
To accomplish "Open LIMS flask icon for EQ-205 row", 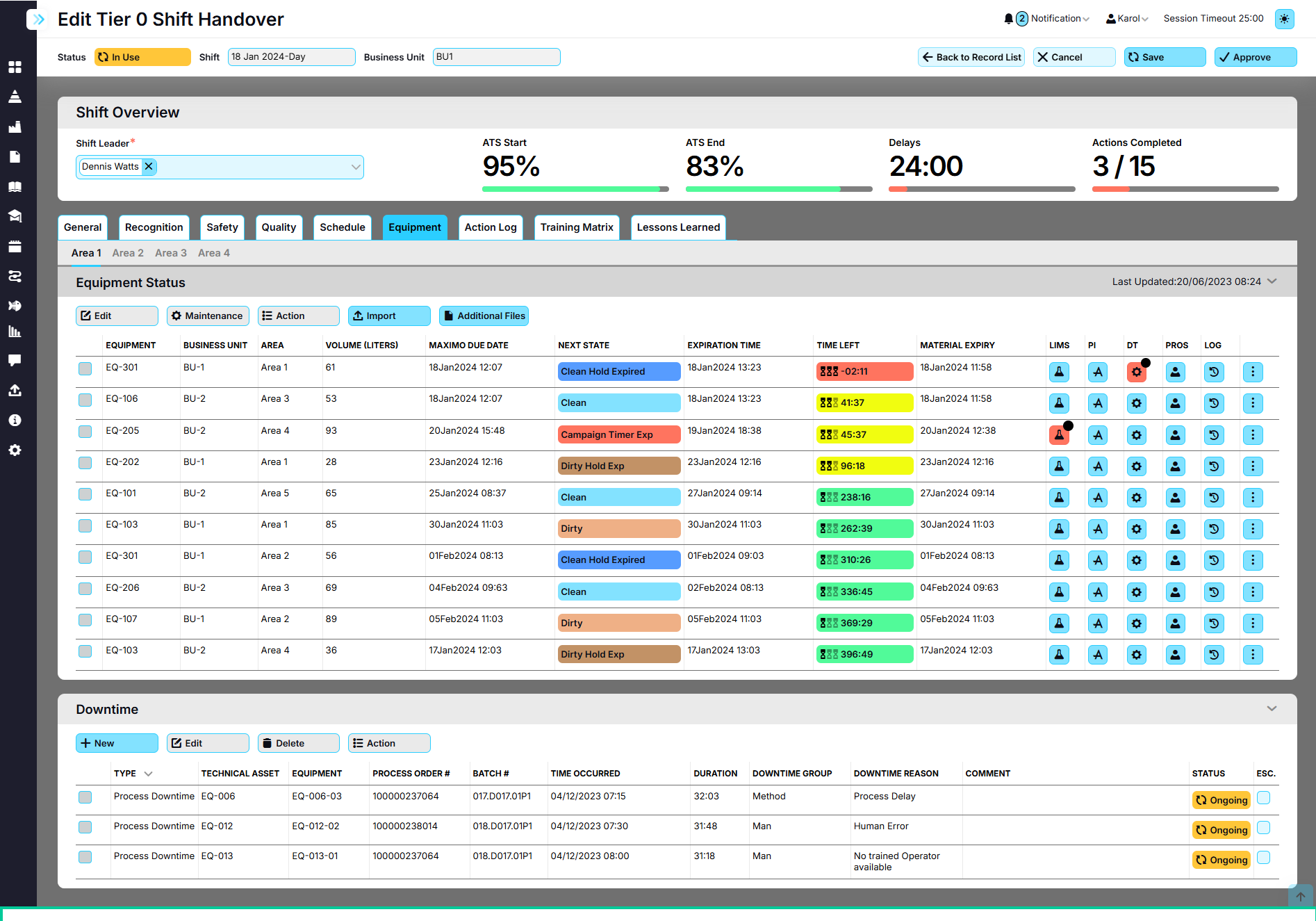I will [1059, 435].
